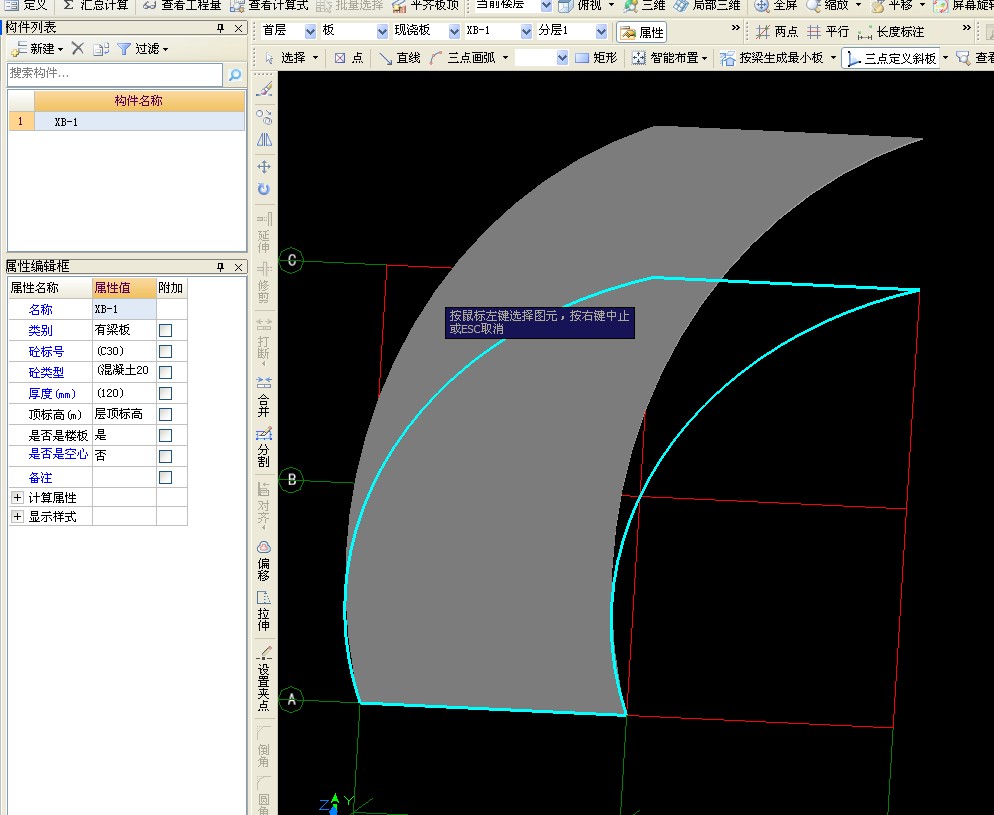The image size is (994, 815).
Task: Open the 定义 menu item
Action: pyautogui.click(x=27, y=6)
